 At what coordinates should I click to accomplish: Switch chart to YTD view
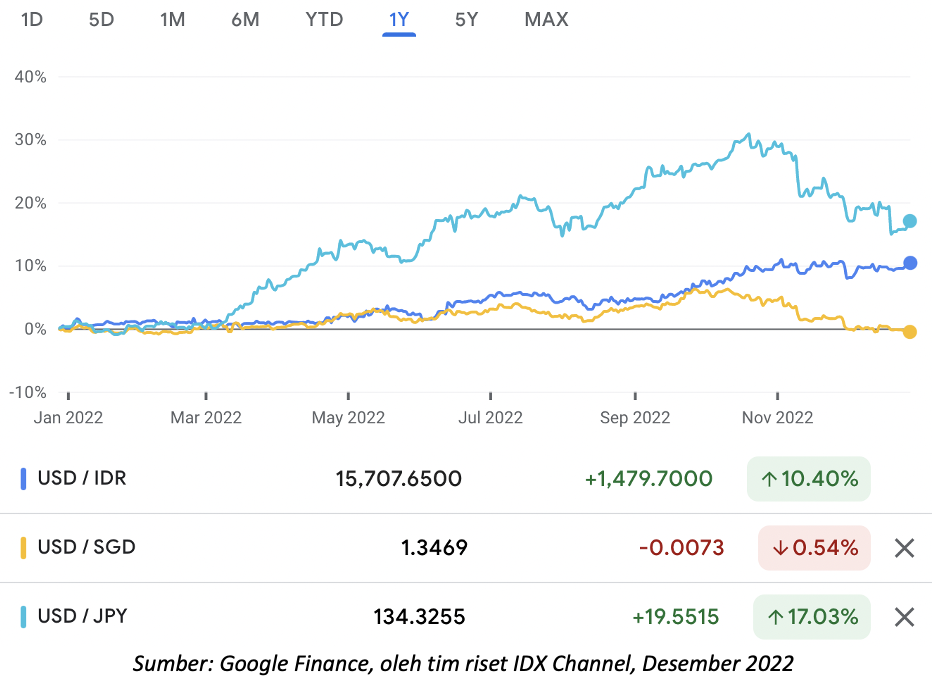tap(324, 19)
